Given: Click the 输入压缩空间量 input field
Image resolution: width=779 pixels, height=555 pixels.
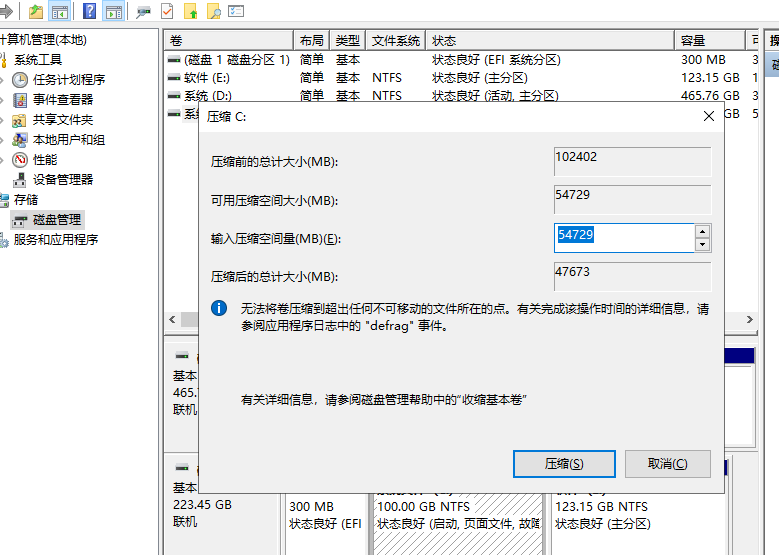Looking at the screenshot, I should (x=624, y=238).
